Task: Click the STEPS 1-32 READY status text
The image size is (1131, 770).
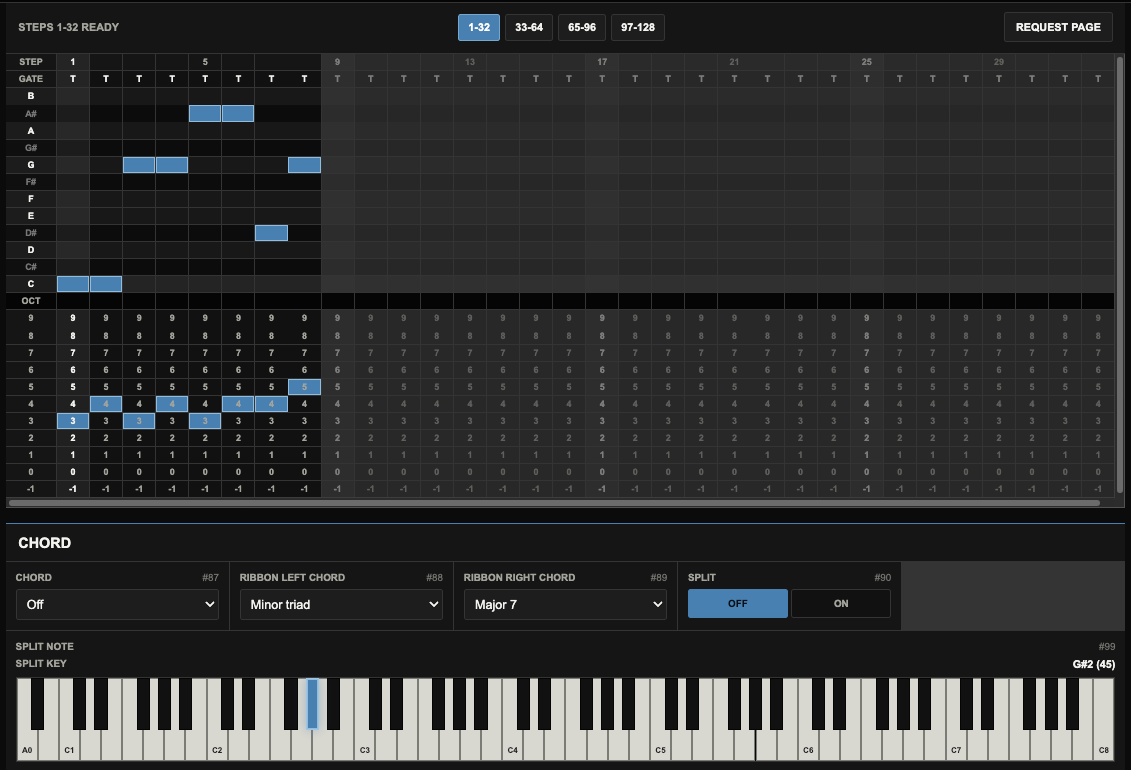Action: click(69, 27)
